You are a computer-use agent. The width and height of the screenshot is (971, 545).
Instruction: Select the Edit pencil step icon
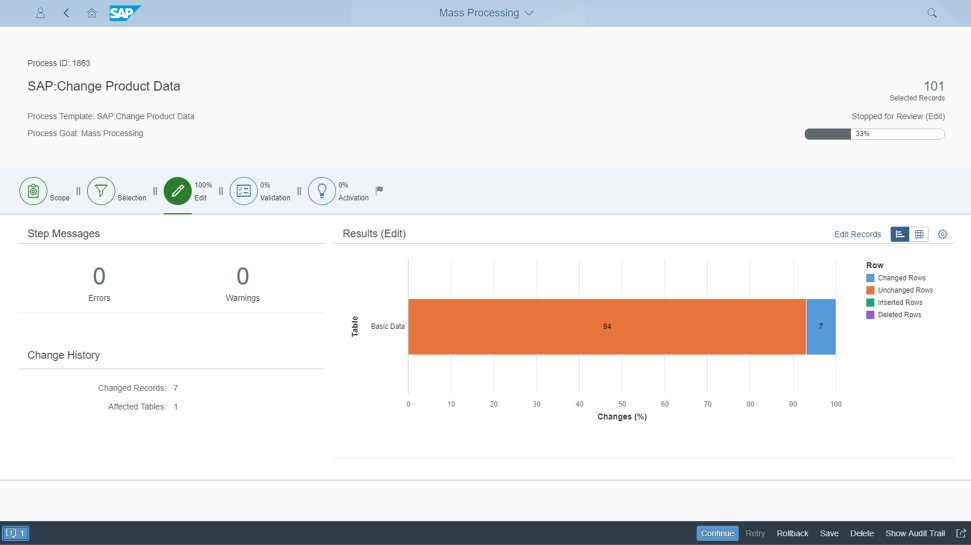coord(178,191)
